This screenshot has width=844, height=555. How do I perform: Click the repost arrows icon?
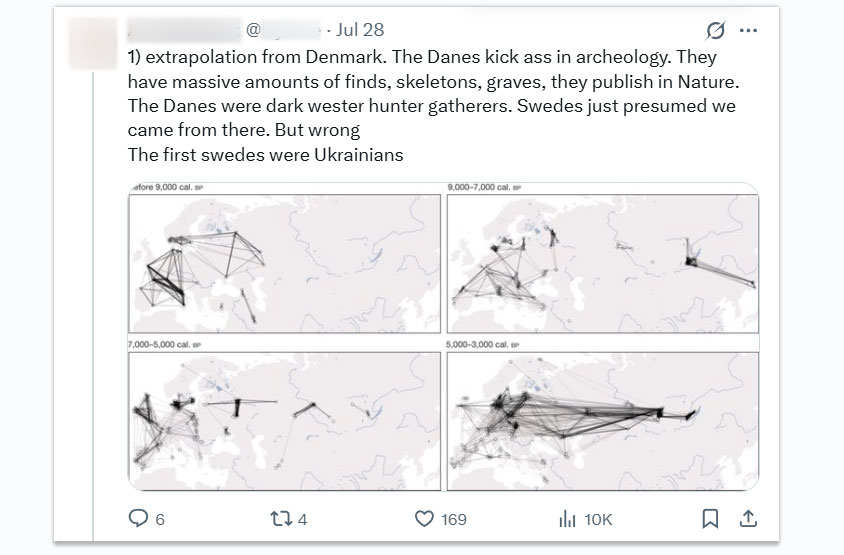(281, 519)
